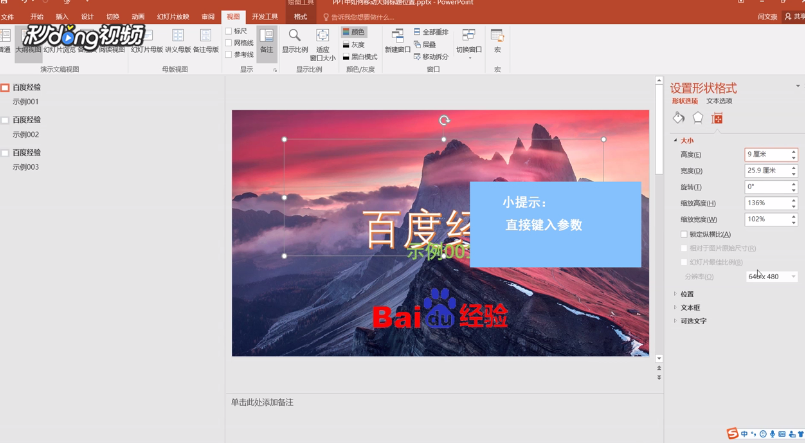Select outline text 示例002
The image size is (805, 443).
tap(26, 134)
